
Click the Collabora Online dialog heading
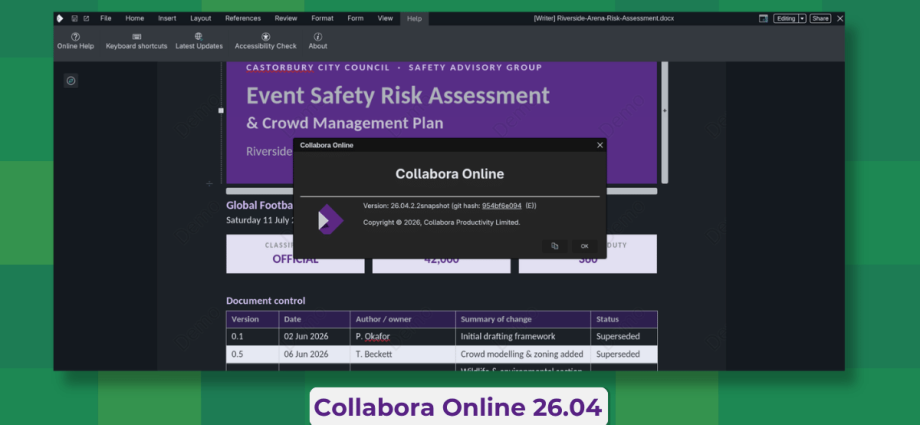[449, 174]
